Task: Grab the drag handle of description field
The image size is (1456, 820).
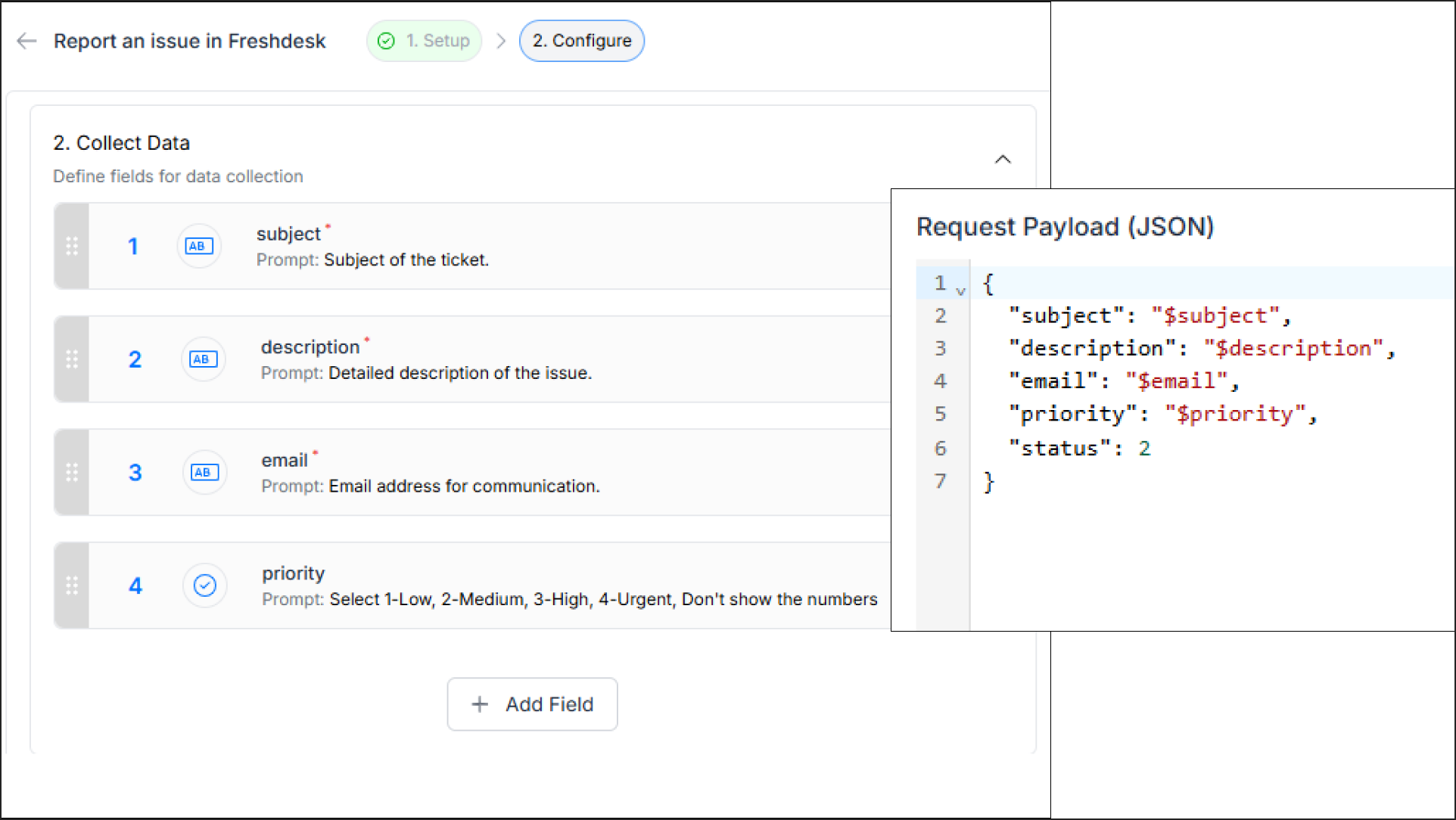Action: click(x=72, y=359)
